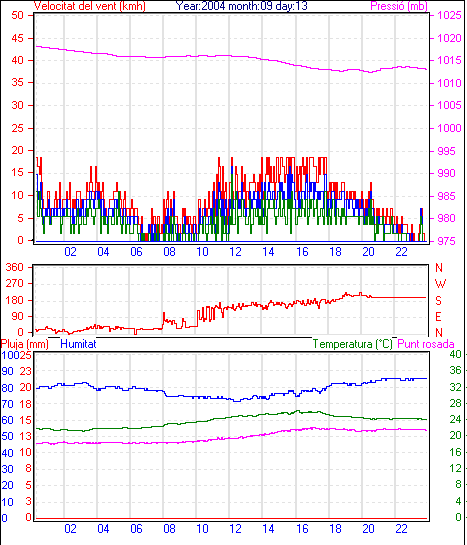Screen dimensions: 467x545
Task: Click the 'Punt rosada' legend label
Action: (x=426, y=344)
